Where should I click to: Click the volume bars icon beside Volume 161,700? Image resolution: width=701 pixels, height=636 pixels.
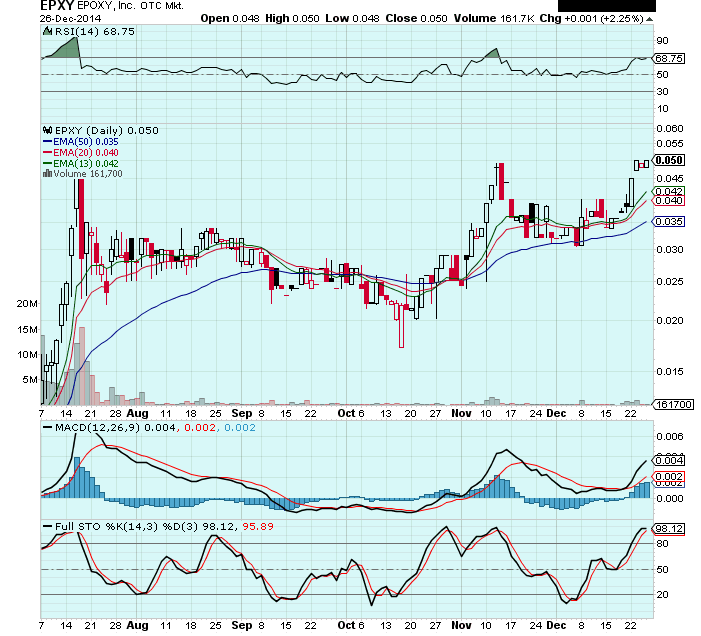(47, 173)
